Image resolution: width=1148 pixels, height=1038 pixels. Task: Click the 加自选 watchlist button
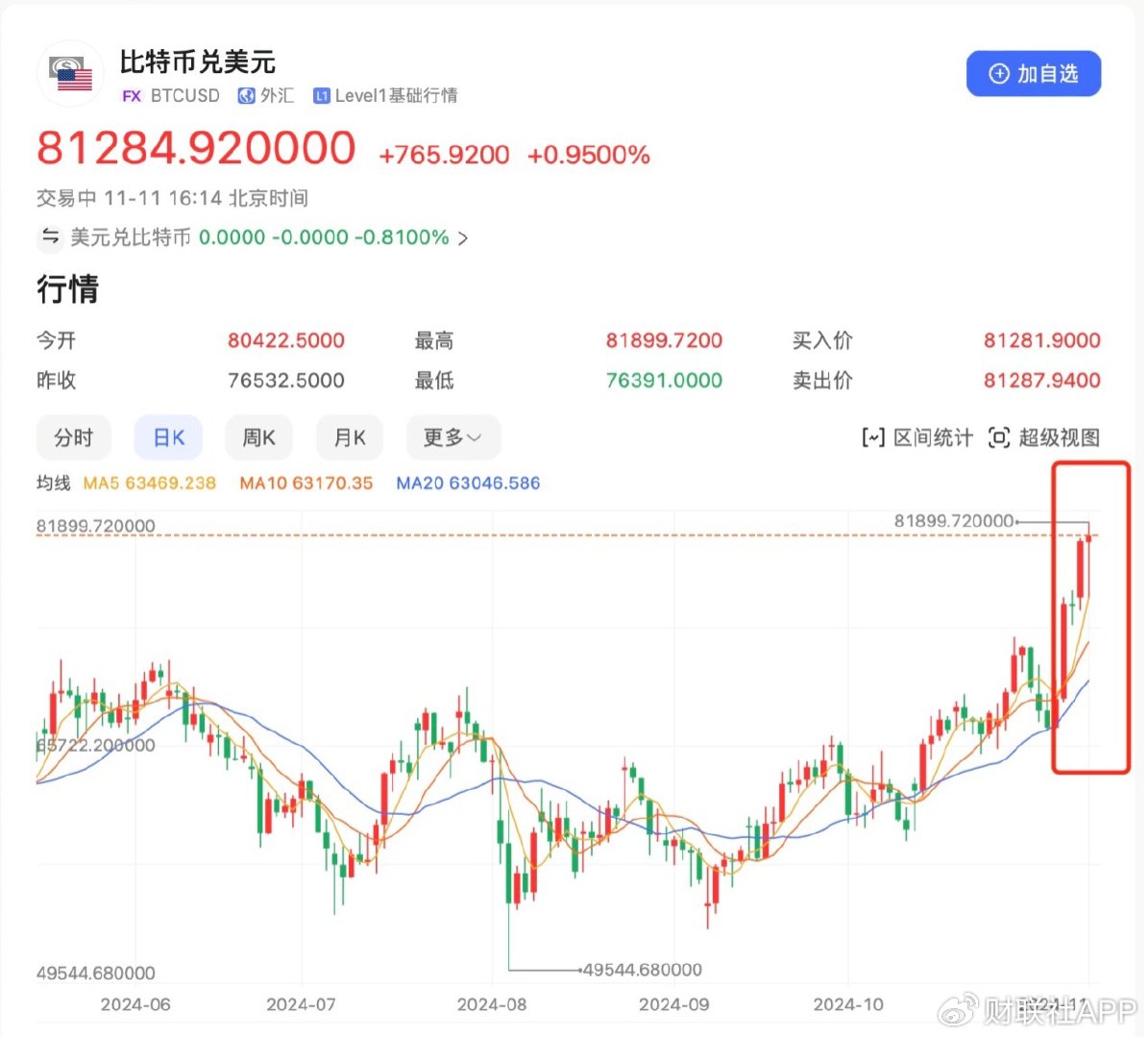coord(1033,72)
